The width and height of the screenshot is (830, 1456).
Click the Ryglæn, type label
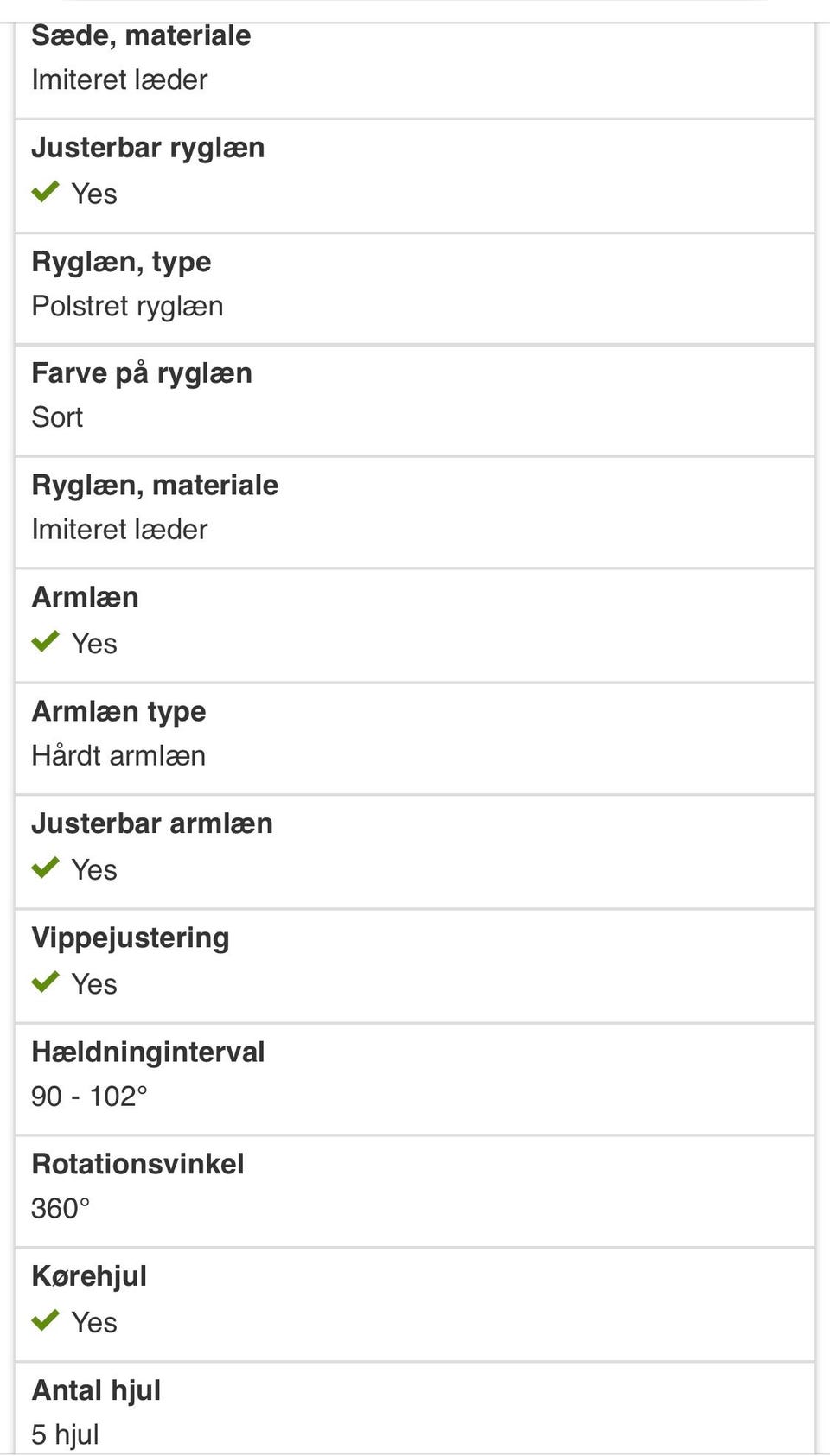(121, 261)
